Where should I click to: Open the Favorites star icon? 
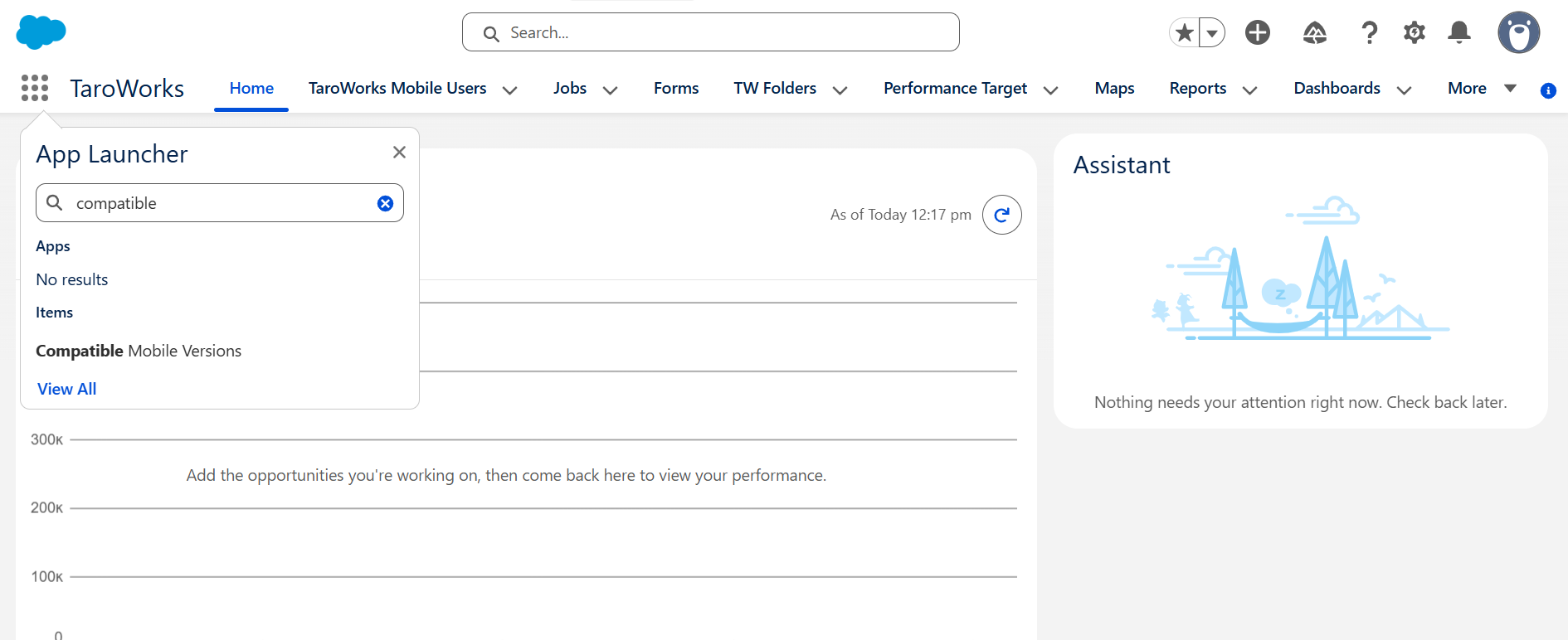tap(1185, 32)
